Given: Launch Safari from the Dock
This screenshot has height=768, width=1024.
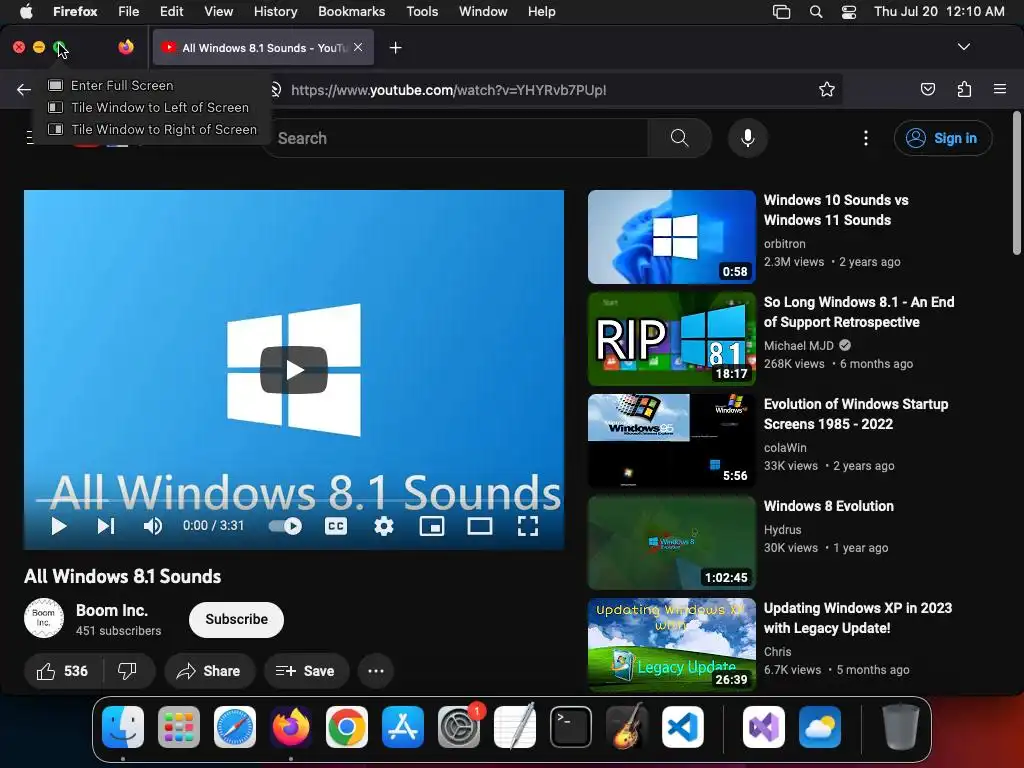Looking at the screenshot, I should [235, 727].
